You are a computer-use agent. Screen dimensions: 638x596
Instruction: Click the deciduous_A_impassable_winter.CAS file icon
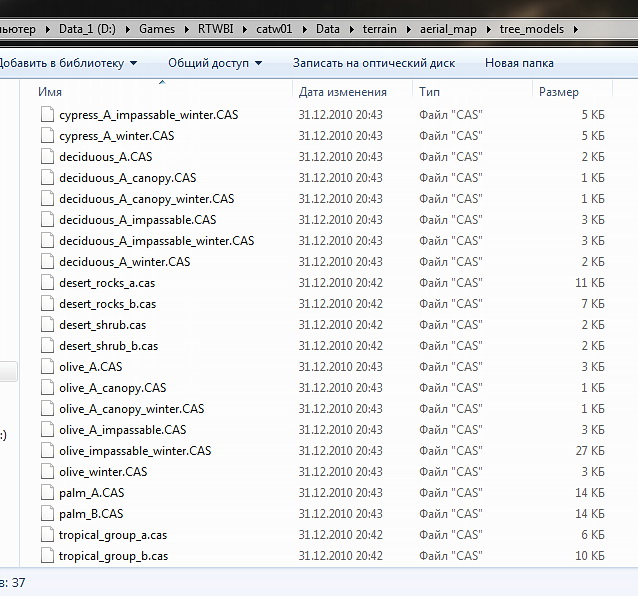[x=47, y=241]
